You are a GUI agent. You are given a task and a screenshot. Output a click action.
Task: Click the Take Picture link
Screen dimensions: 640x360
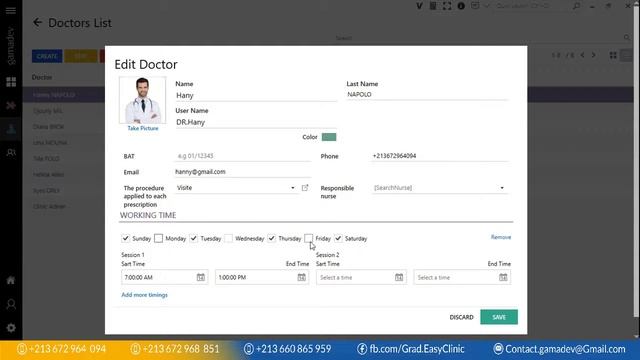143,128
